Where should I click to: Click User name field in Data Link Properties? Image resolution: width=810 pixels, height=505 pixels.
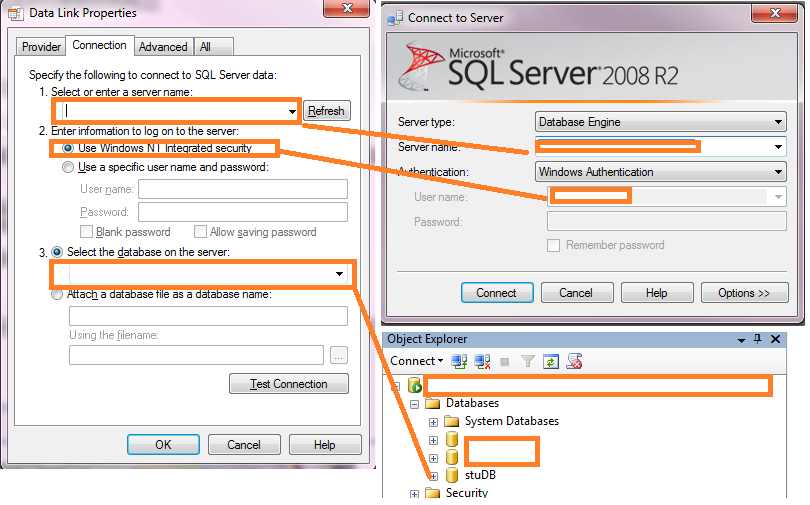[x=243, y=190]
